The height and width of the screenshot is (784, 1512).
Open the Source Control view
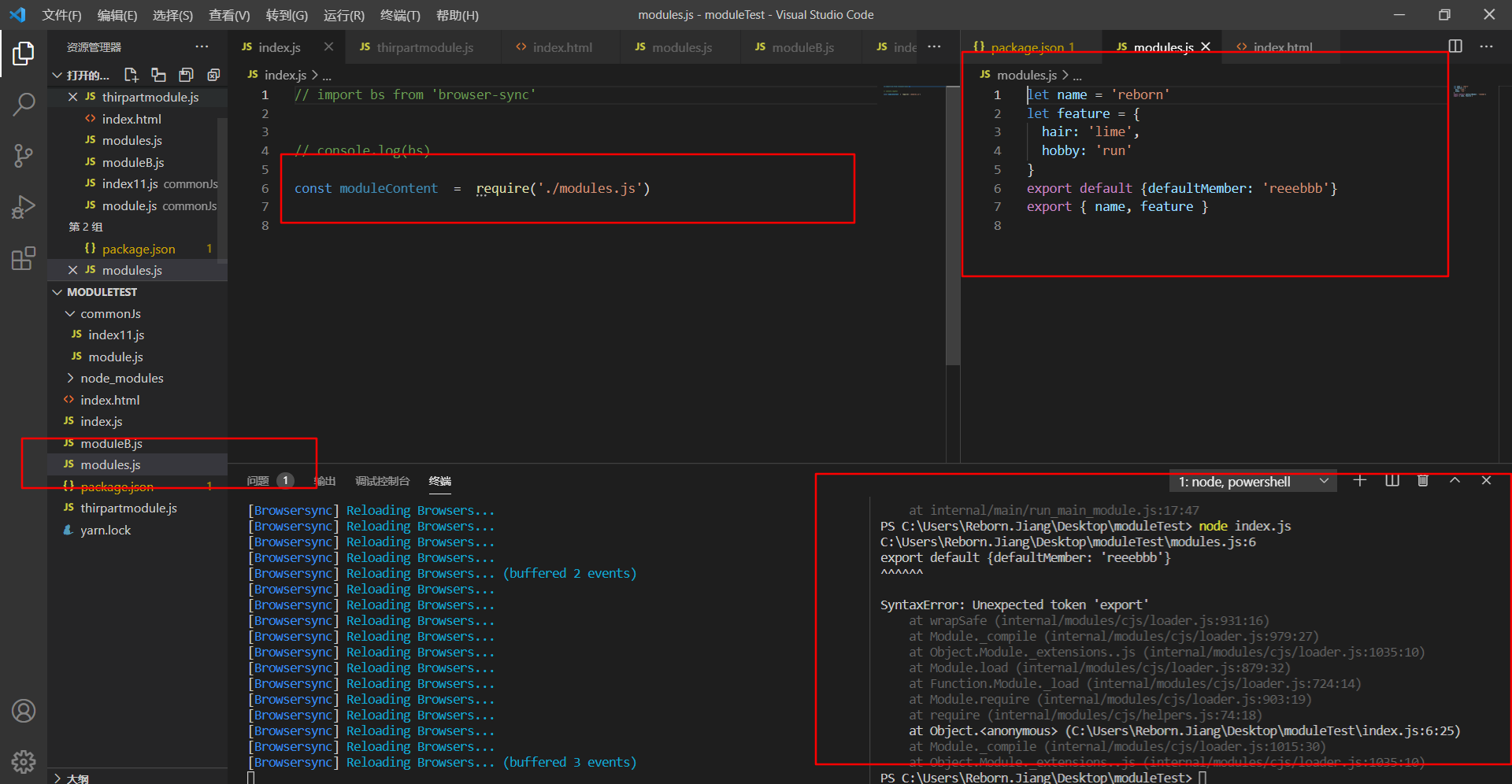[24, 155]
